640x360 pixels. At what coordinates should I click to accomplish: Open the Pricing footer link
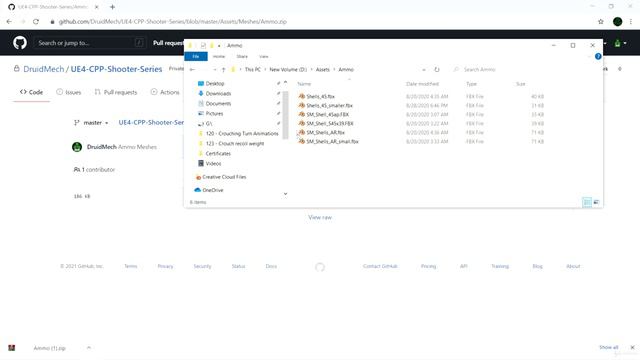pyautogui.click(x=428, y=266)
